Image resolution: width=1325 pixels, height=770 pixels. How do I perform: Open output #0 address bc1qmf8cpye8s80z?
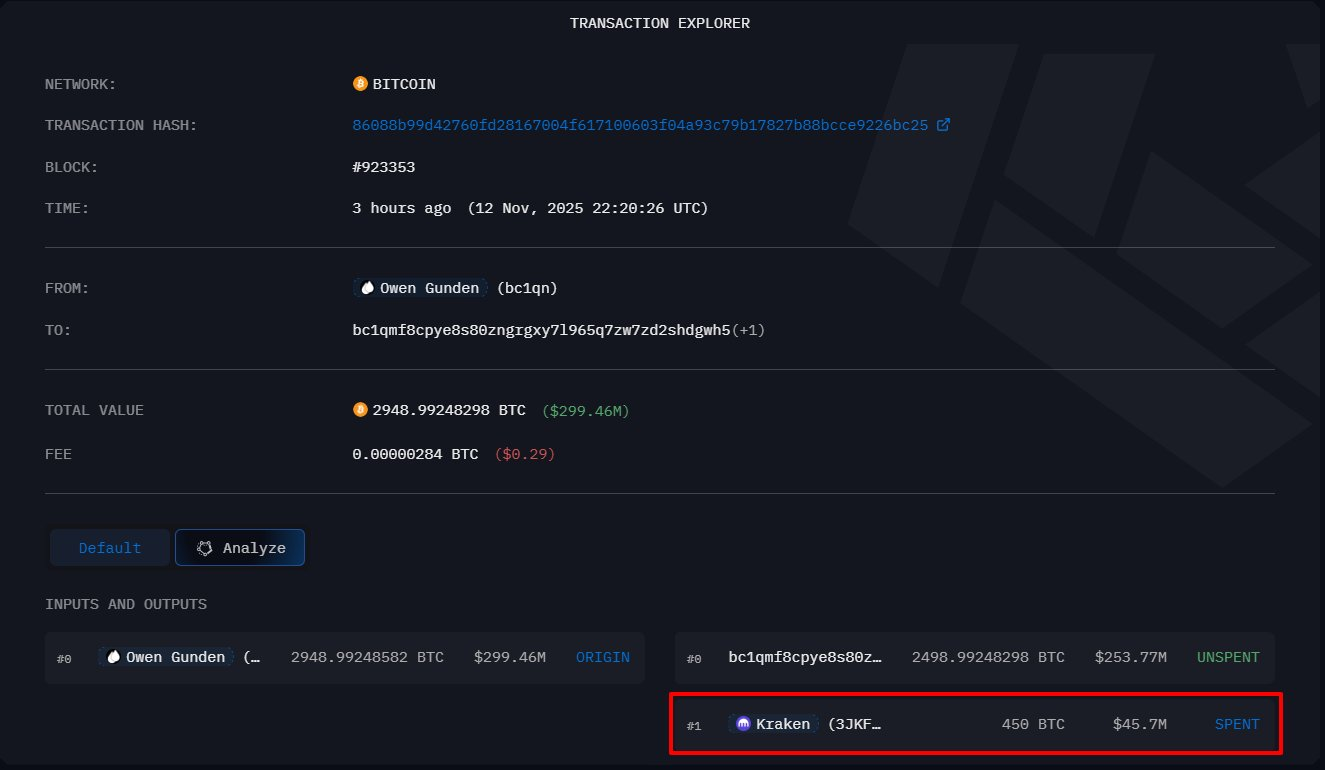point(805,658)
